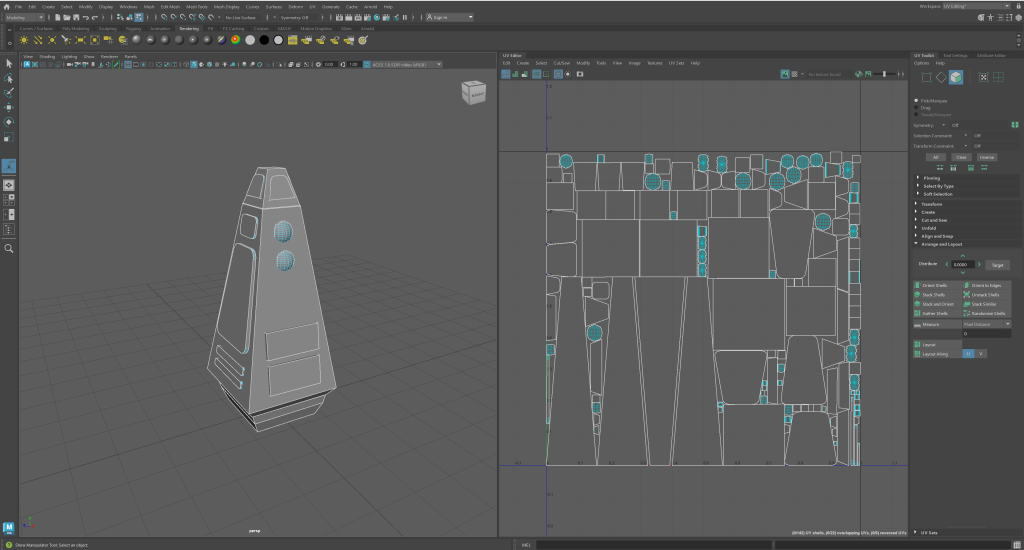
Task: Undo with the curved arrow icon
Action: coord(86,18)
